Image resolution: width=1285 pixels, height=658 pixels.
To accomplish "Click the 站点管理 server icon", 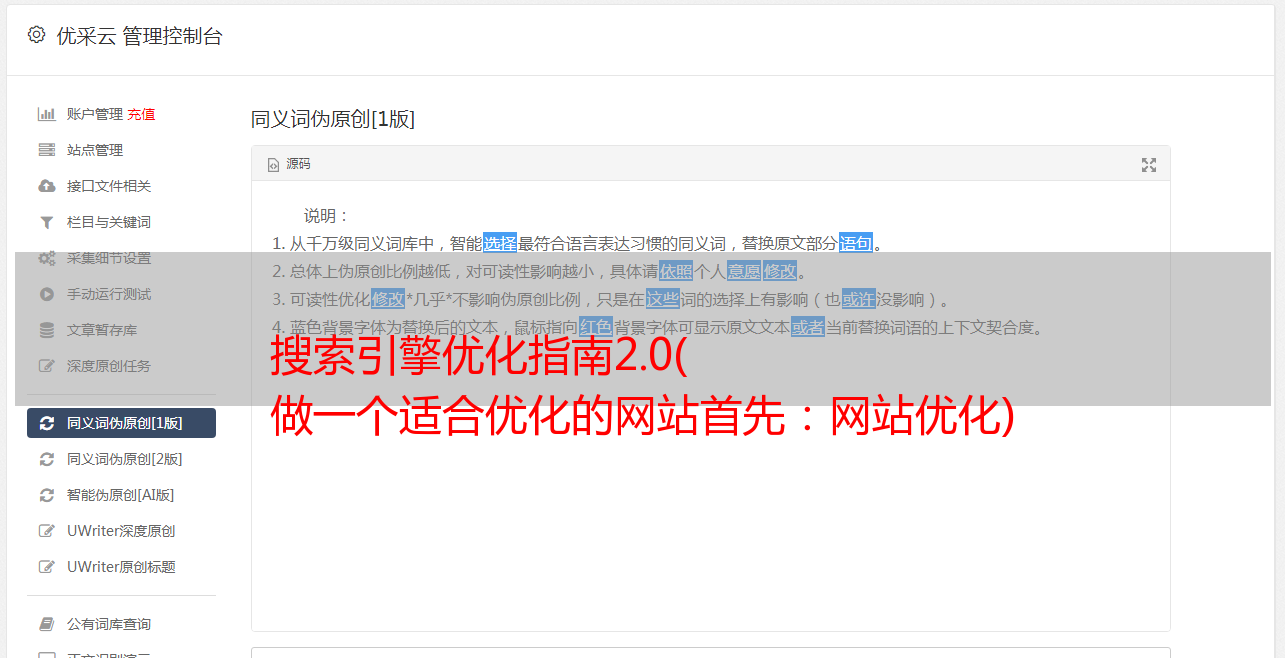I will (x=46, y=150).
